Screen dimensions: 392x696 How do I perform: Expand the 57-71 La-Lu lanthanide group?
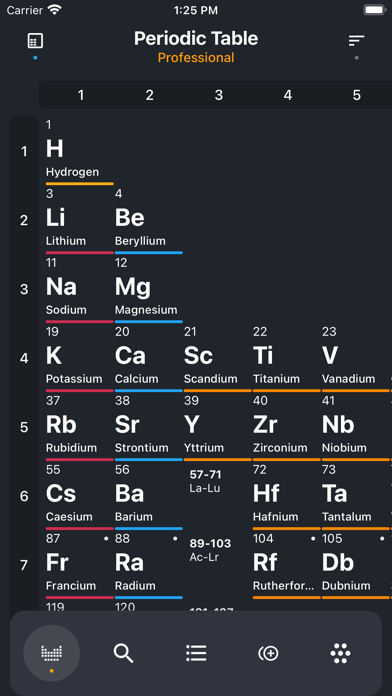pos(205,481)
